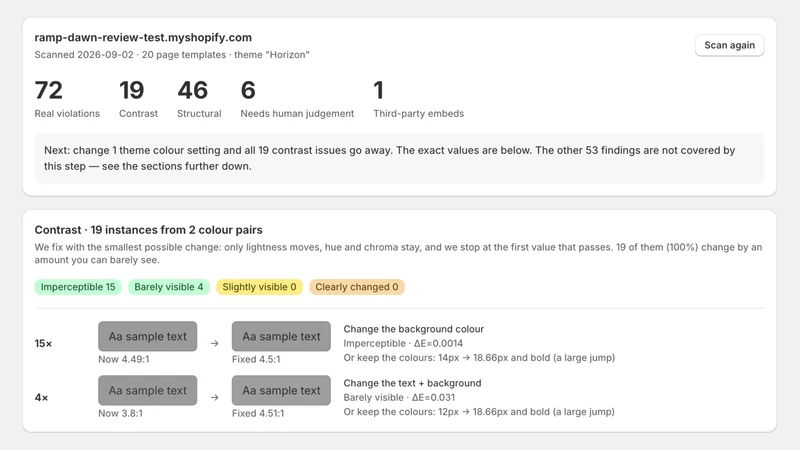Click the 'Contrast · 19 instances from 2 colour pairs' heading
The width and height of the screenshot is (800, 450).
coord(148,230)
